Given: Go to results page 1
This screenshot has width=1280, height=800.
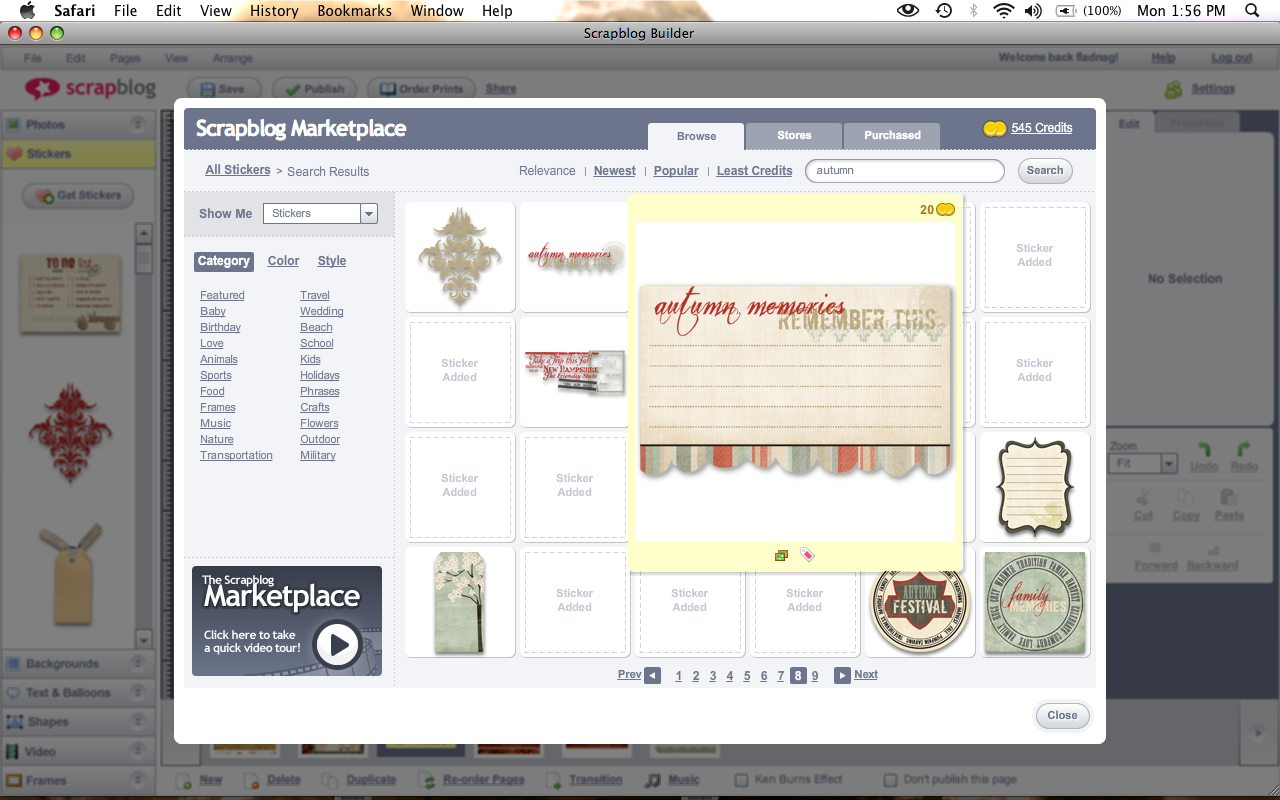Looking at the screenshot, I should pyautogui.click(x=678, y=676).
